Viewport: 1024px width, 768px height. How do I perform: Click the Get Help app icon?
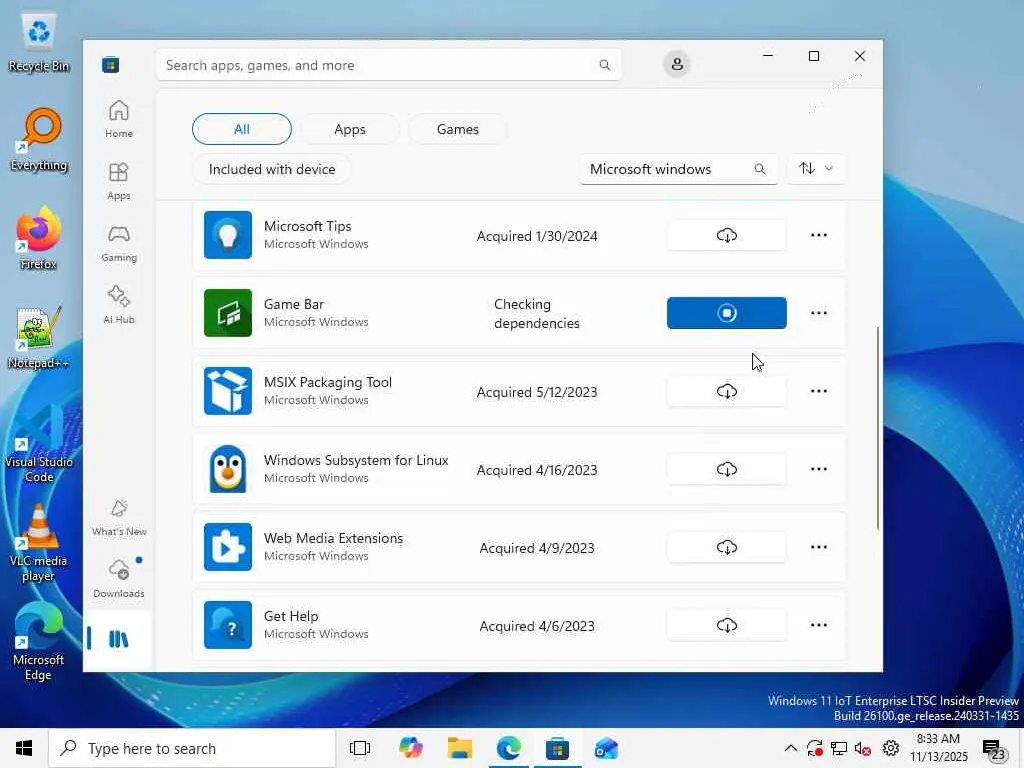tap(227, 625)
